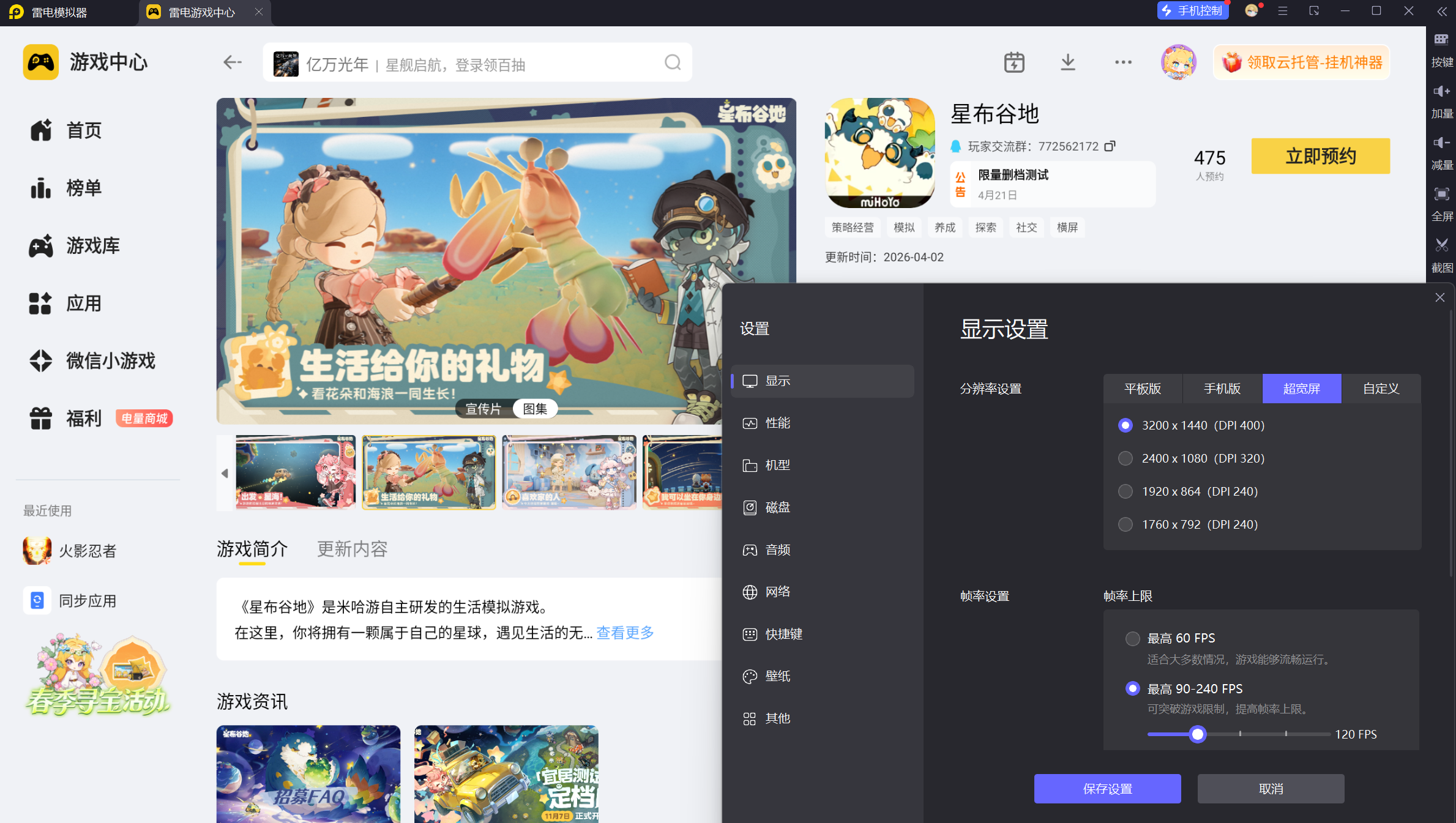Copy player group number icon

click(x=1110, y=146)
